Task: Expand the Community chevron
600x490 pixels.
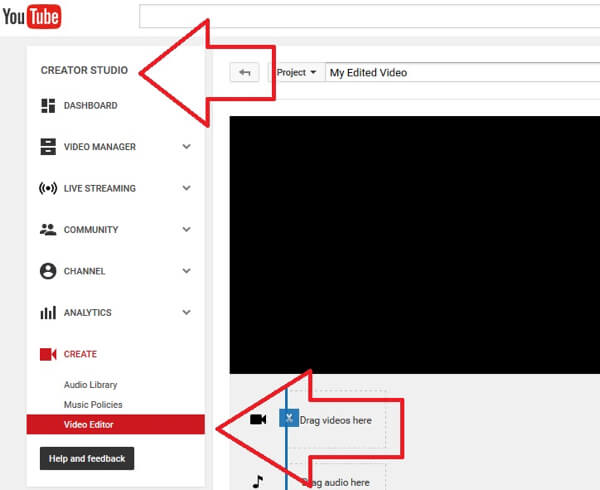Action: [186, 229]
